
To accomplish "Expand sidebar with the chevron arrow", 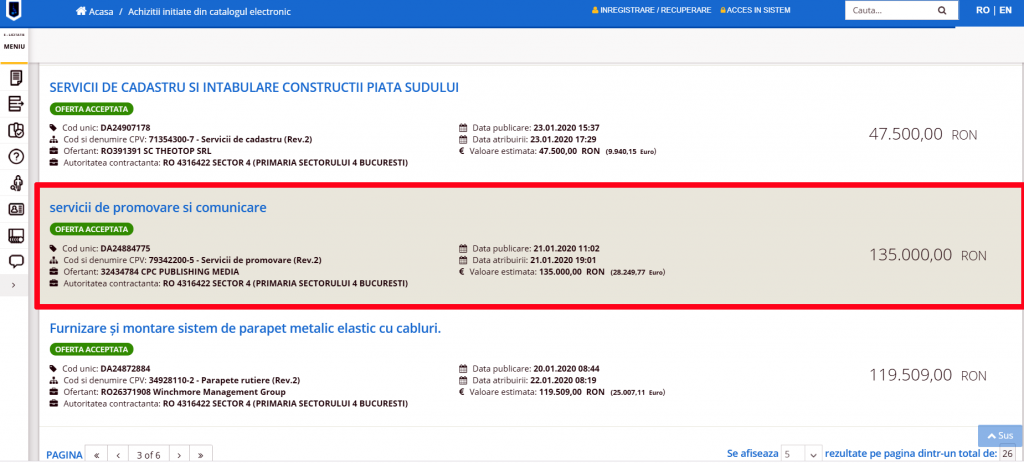I will coord(14,285).
